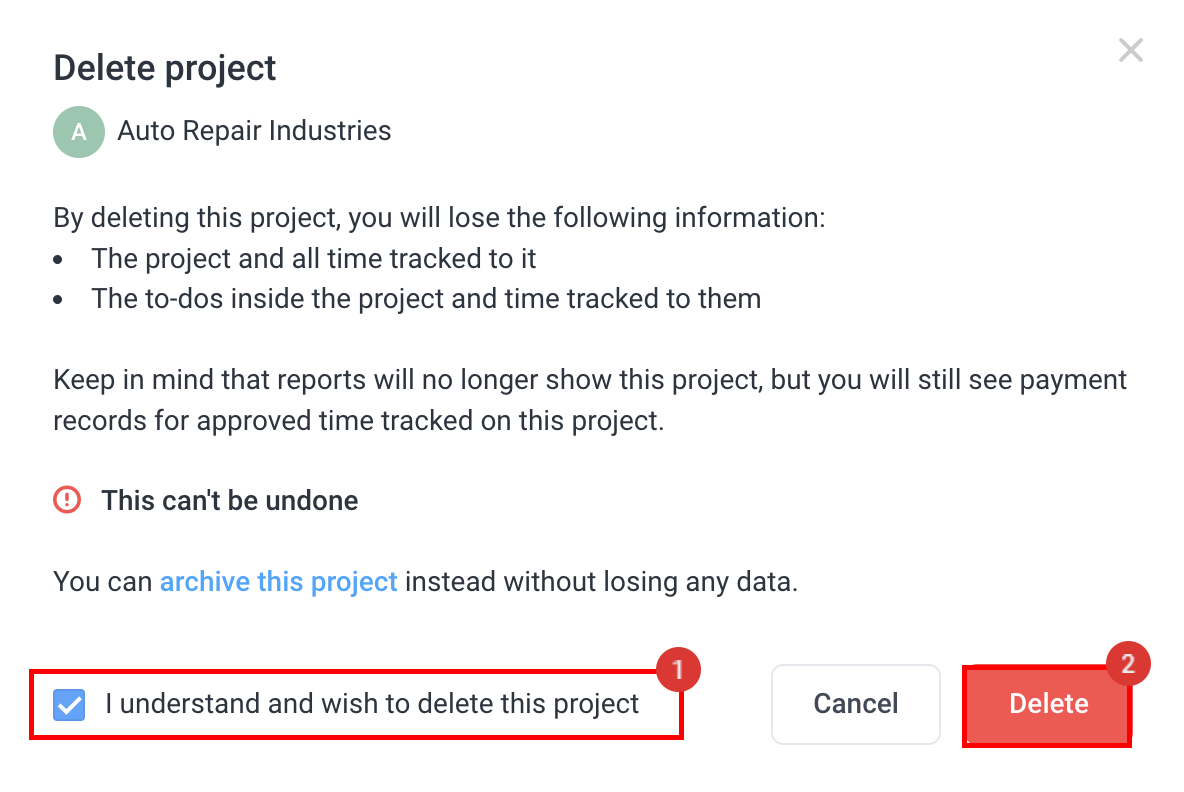Click the bullet dot before 'The to-dos inside'

[x=58, y=300]
